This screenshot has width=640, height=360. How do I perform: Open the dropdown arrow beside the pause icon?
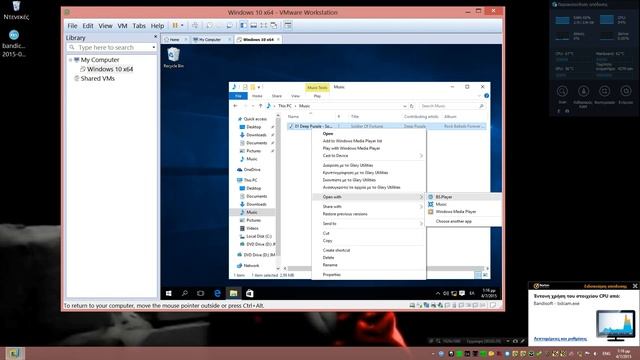point(182,25)
